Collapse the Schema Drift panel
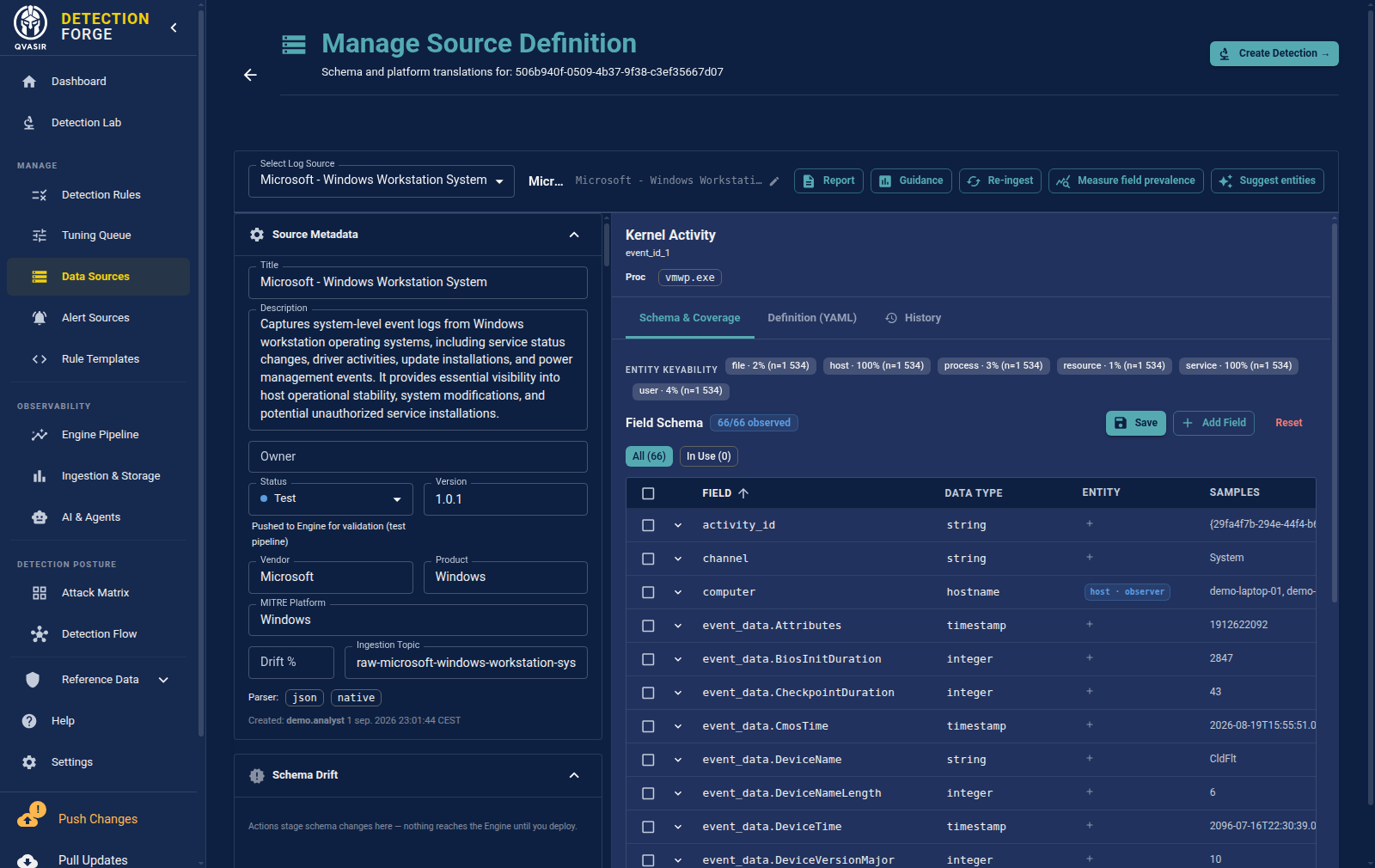 574,775
